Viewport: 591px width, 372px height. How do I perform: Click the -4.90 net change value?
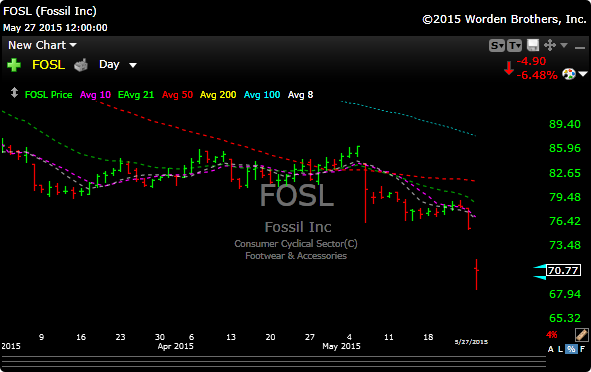point(531,61)
